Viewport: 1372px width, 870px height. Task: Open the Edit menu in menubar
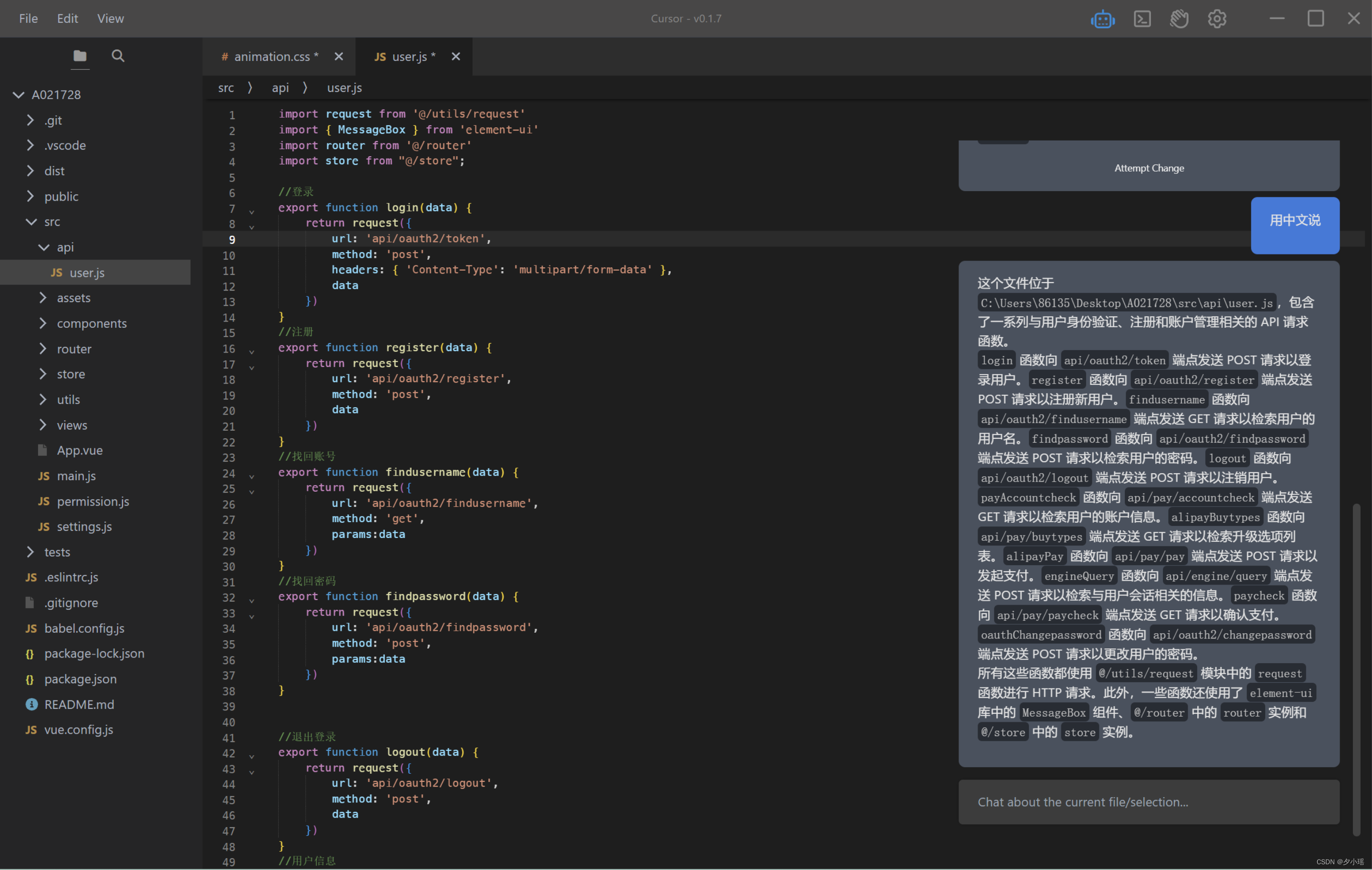click(67, 18)
